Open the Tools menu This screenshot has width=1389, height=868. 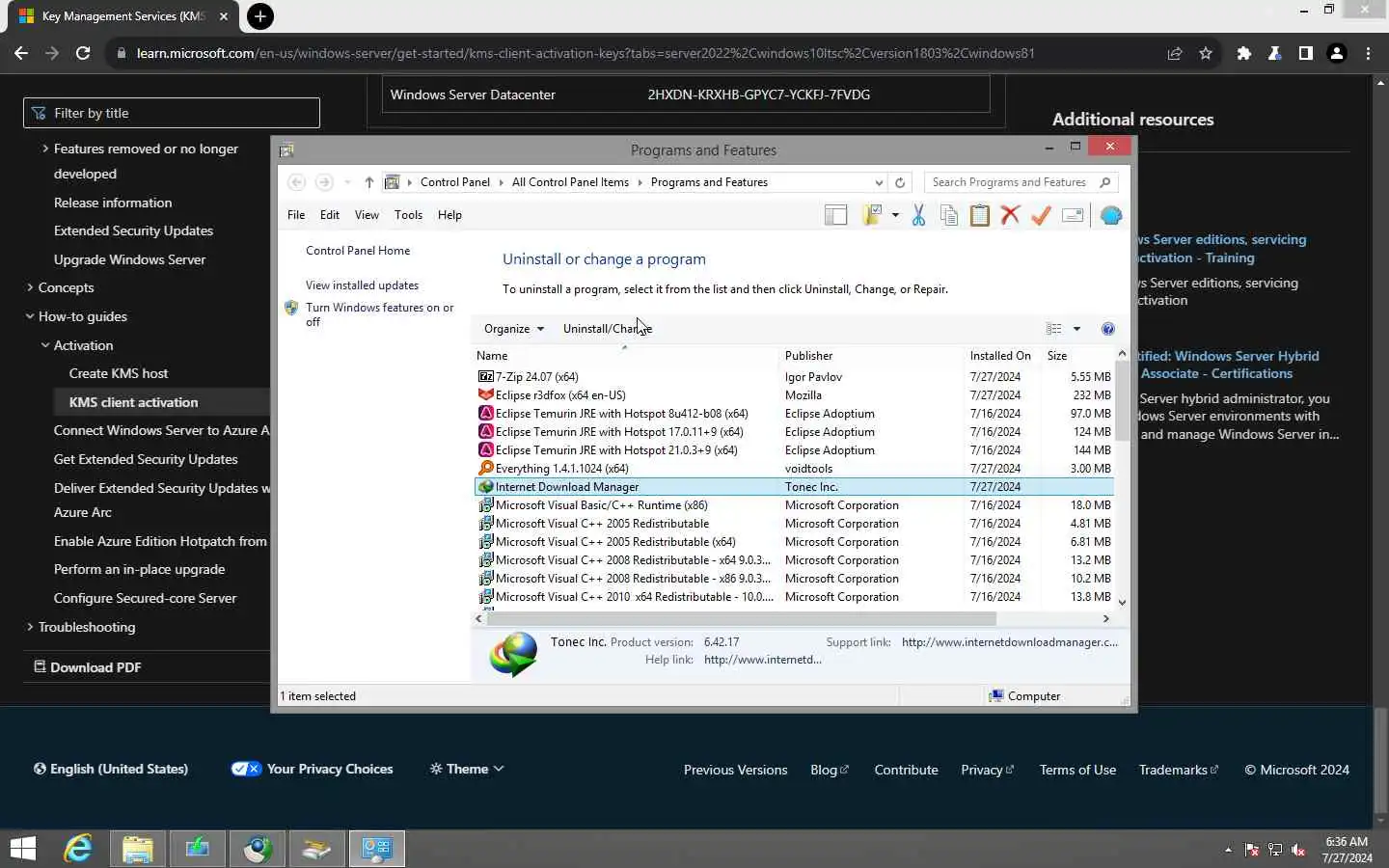tap(408, 215)
